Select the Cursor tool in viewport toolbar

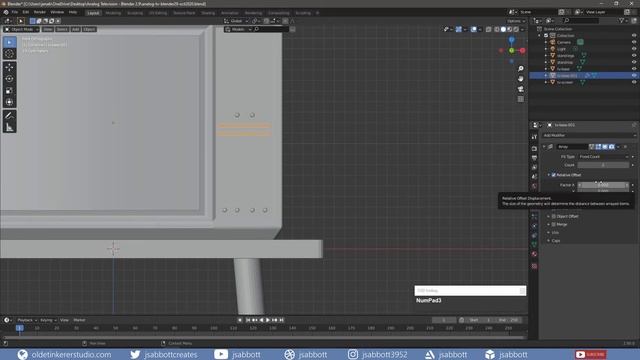pos(9,54)
